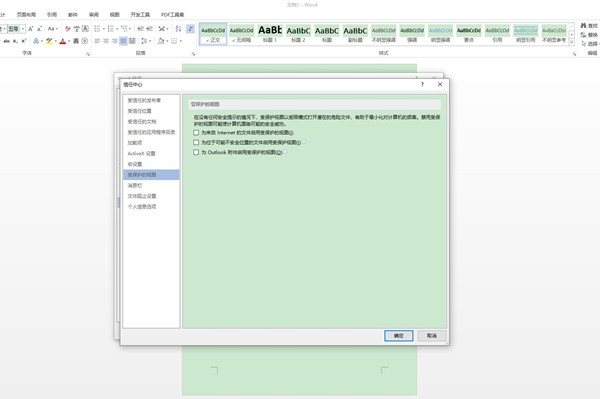Click the Sort icon
The height and width of the screenshot is (399, 600).
pos(178,29)
